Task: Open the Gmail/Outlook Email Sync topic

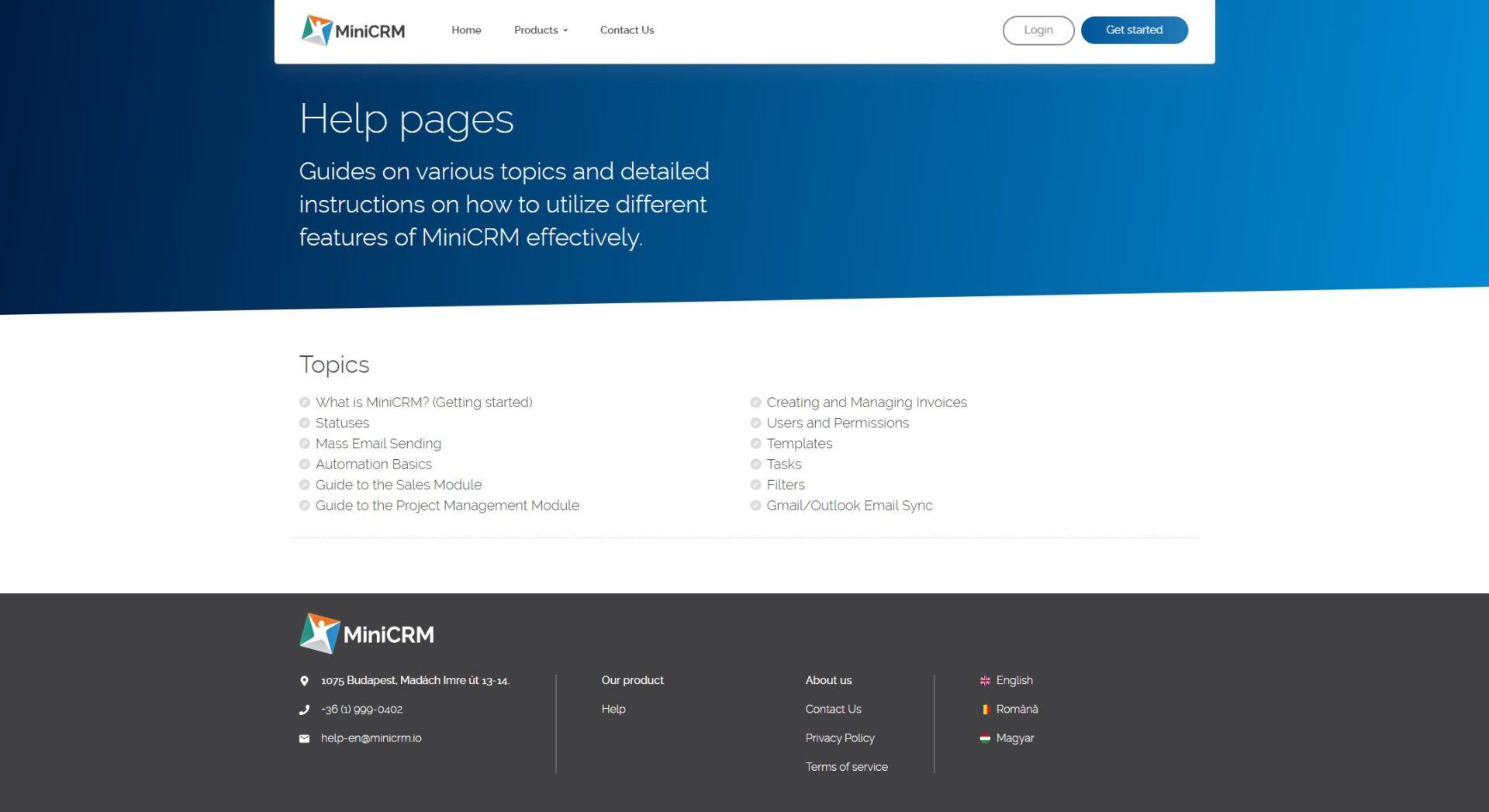Action: (849, 506)
